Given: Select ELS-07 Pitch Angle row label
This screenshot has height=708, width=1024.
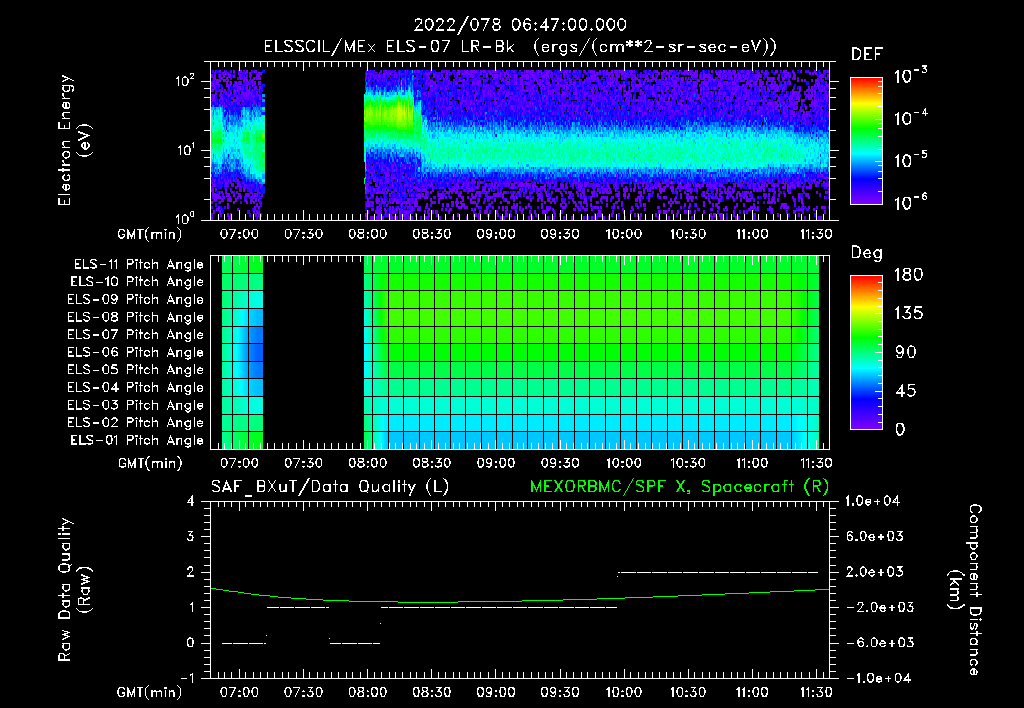Looking at the screenshot, I should [135, 334].
